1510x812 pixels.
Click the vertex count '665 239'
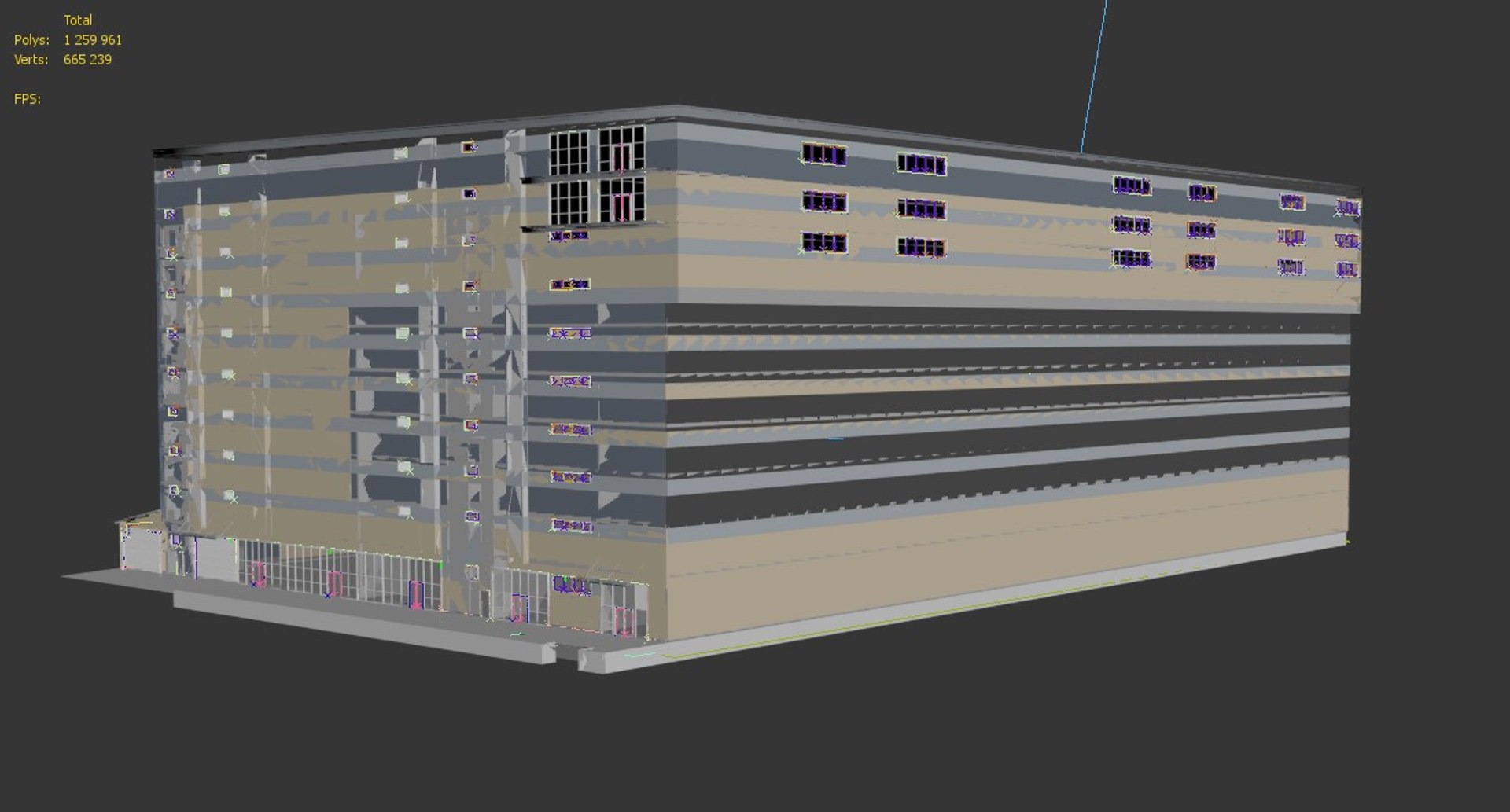pos(87,59)
